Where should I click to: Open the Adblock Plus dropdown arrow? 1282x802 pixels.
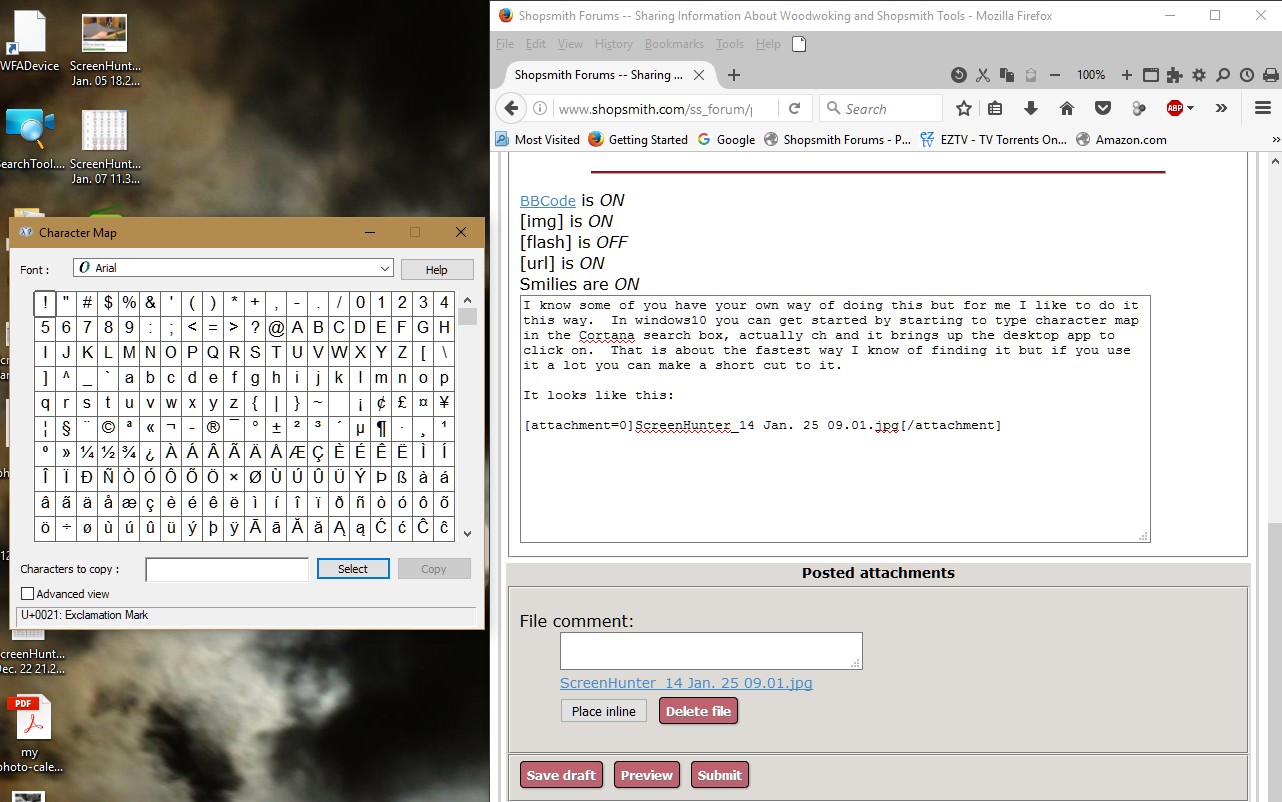1190,108
